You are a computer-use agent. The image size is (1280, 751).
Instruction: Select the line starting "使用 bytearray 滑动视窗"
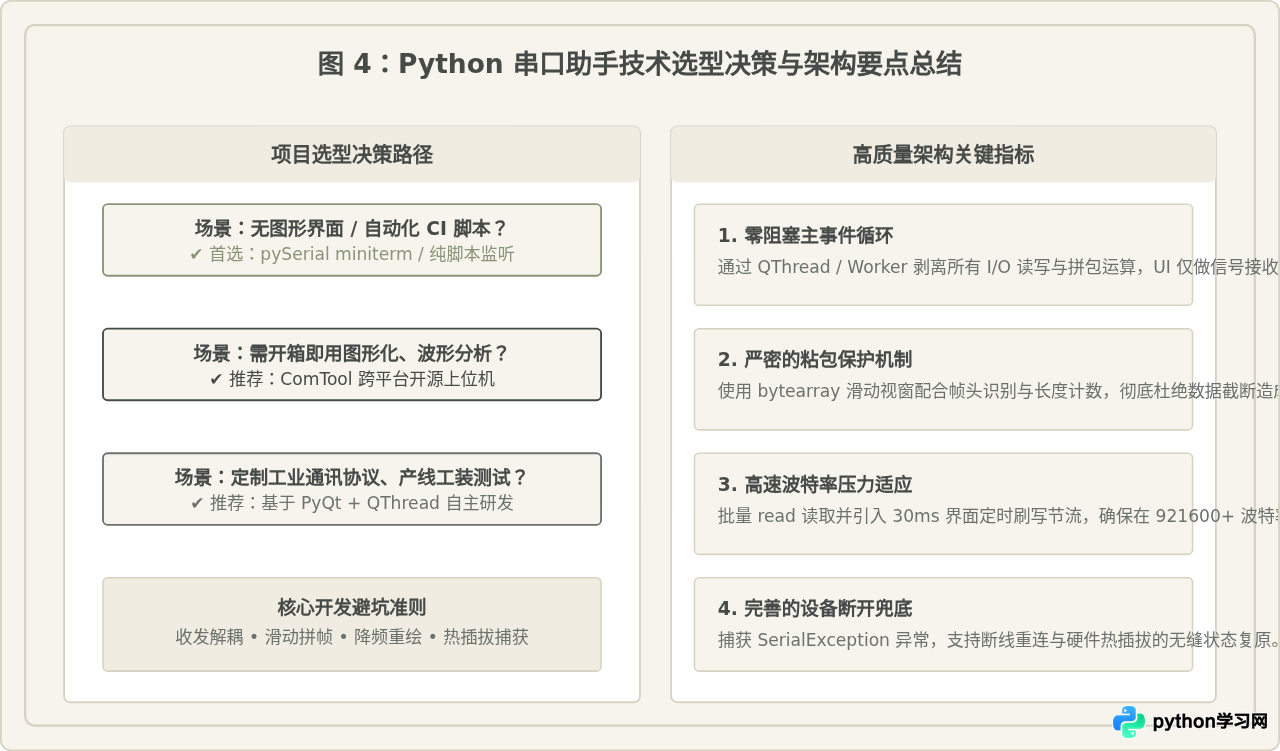[999, 391]
